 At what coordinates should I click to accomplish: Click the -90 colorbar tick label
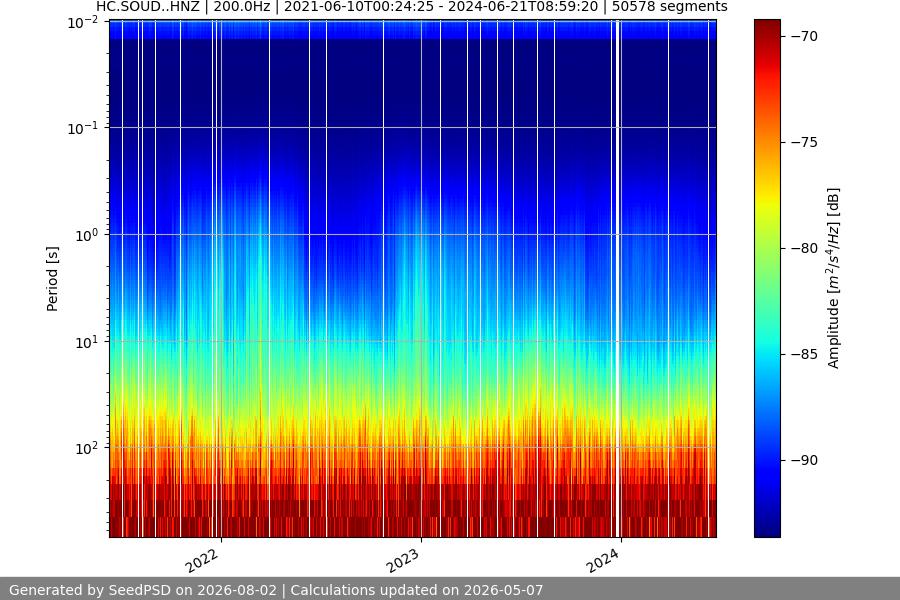tap(804, 460)
